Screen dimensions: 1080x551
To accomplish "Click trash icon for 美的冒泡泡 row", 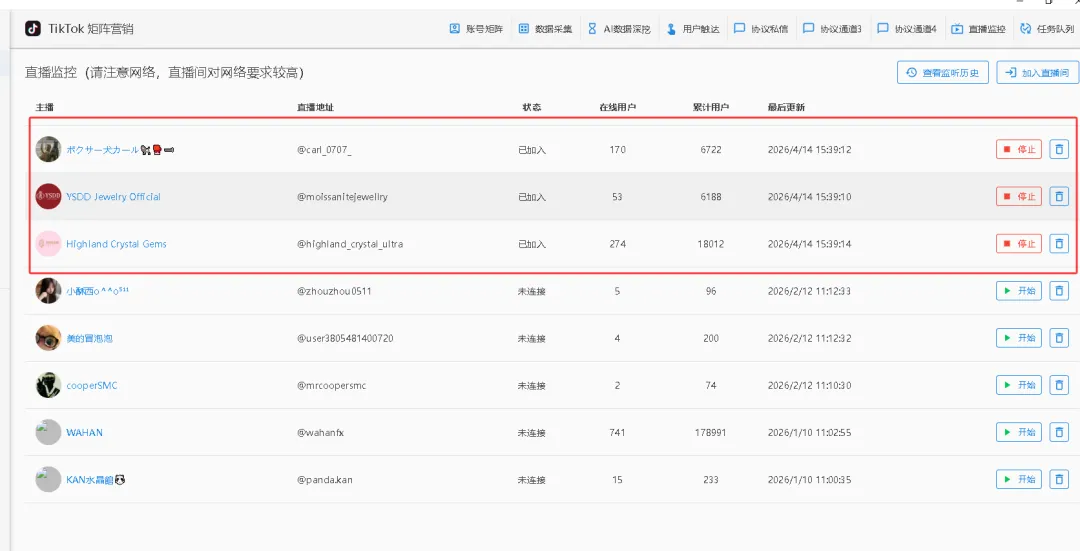I will coord(1059,337).
